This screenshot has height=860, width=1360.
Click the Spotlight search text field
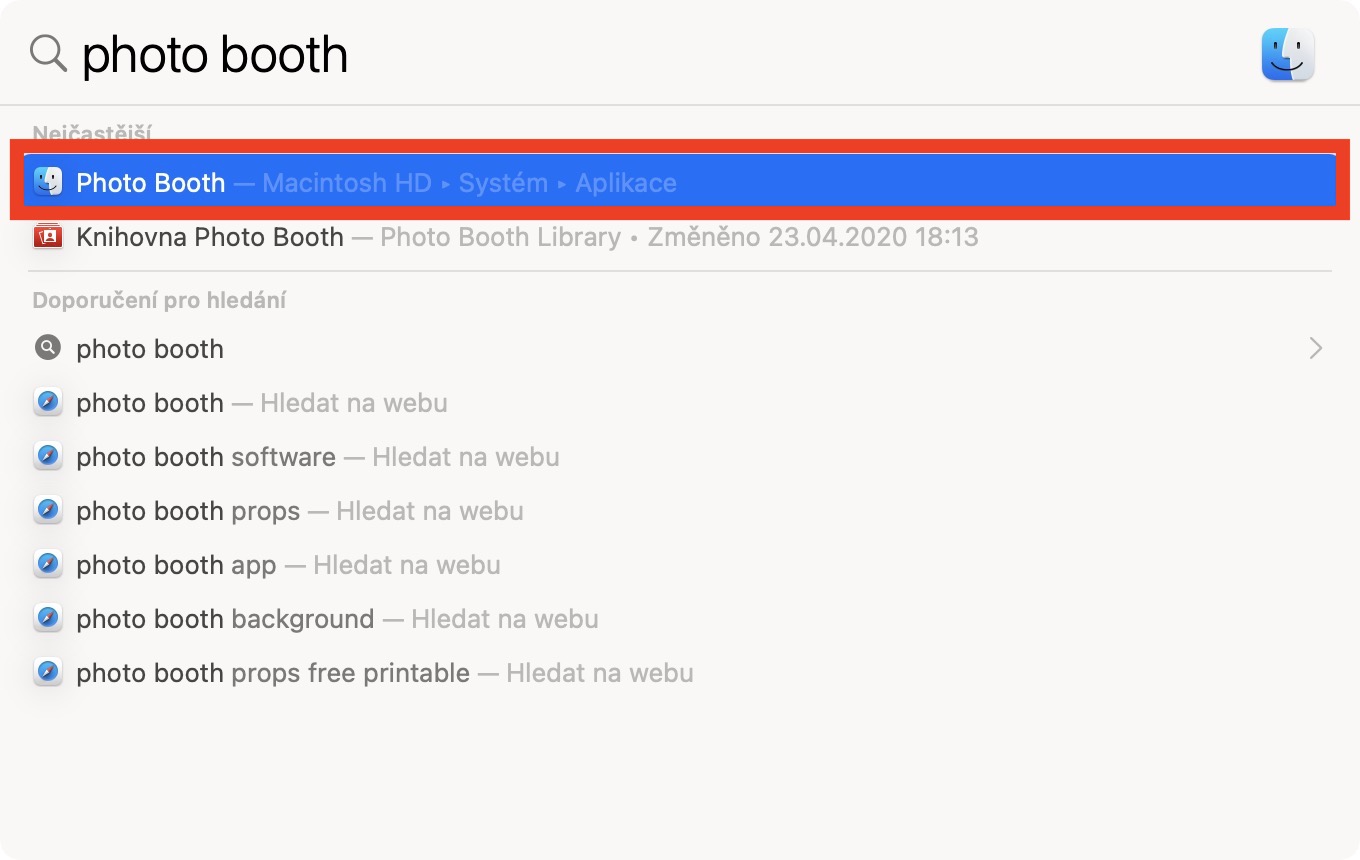600,54
